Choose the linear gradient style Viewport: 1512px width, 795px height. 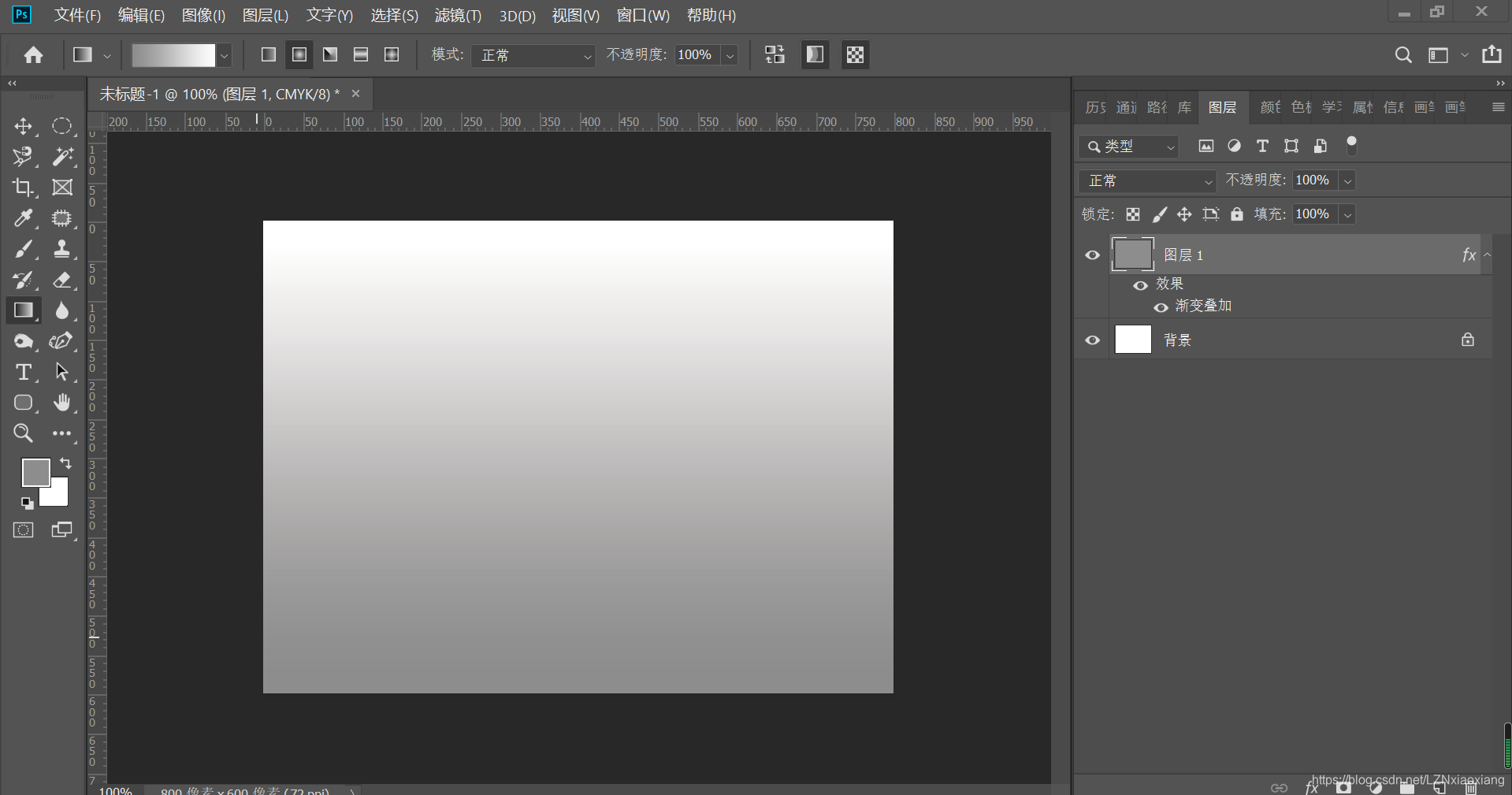[x=269, y=54]
